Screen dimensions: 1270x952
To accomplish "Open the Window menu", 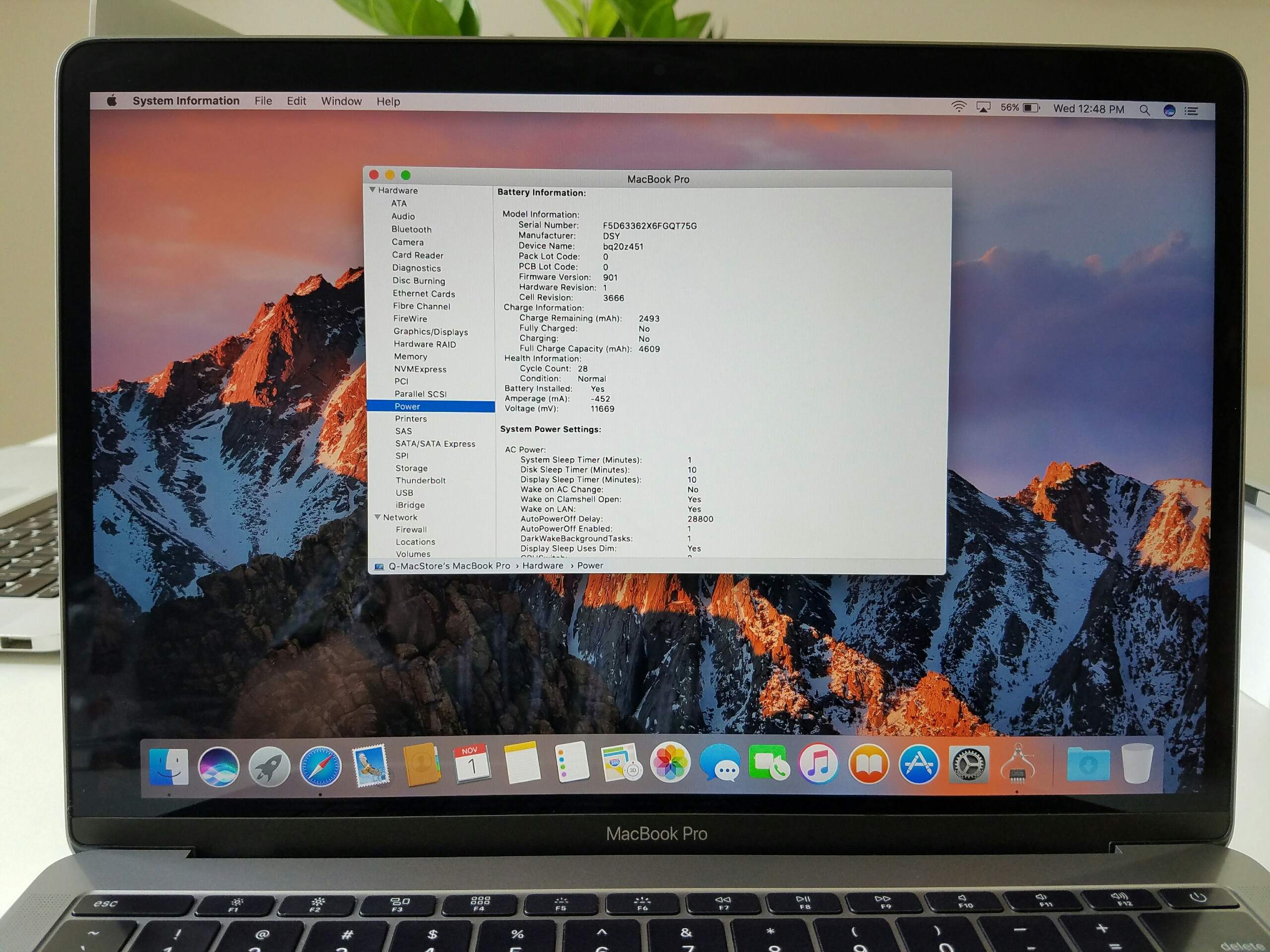I will 341,101.
